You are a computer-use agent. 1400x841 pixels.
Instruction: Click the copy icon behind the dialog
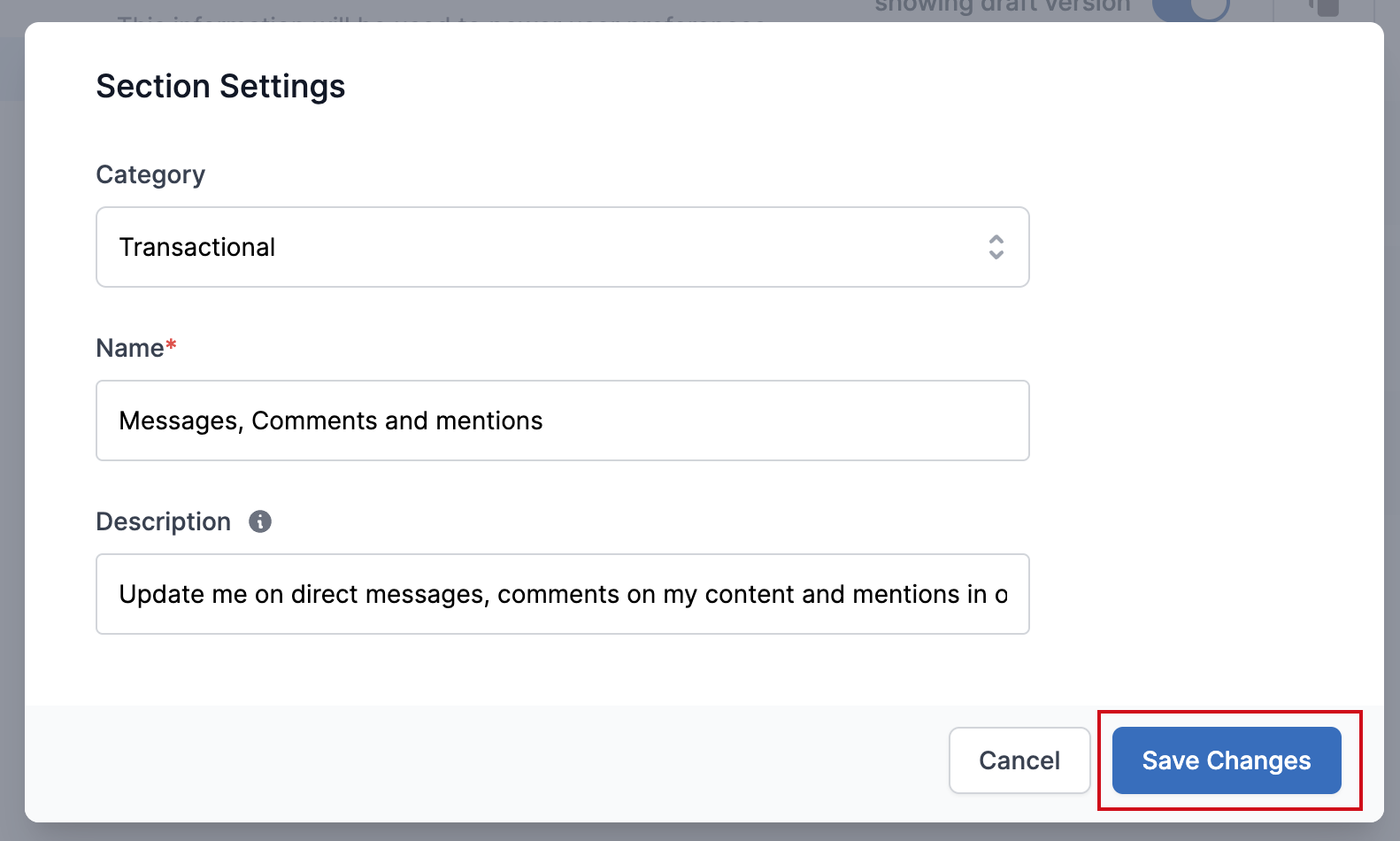(1326, 7)
